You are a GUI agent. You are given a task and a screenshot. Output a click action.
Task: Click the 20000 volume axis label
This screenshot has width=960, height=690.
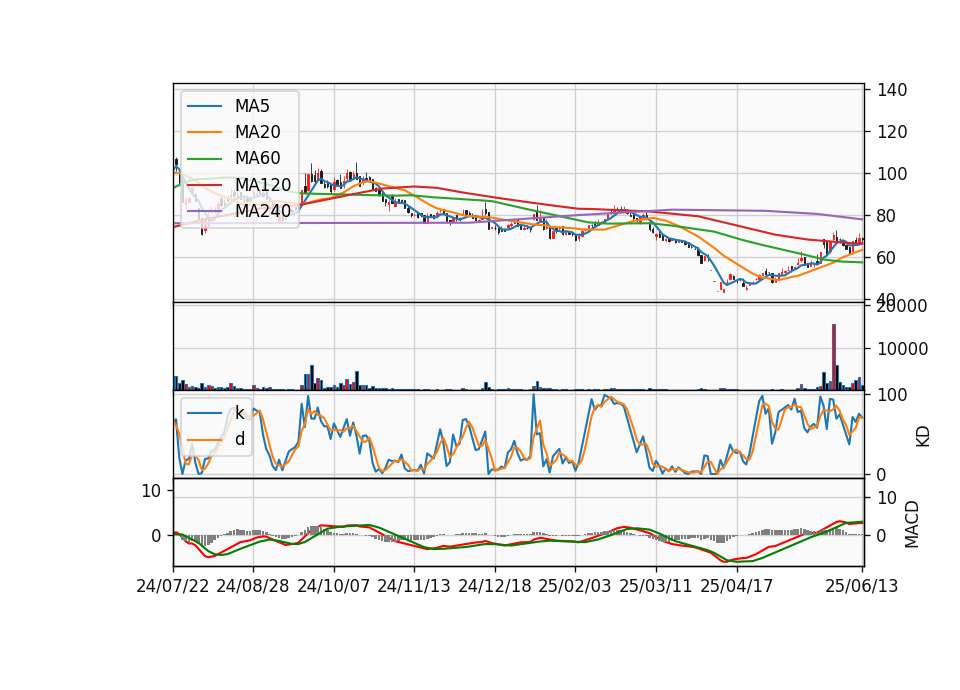[902, 306]
